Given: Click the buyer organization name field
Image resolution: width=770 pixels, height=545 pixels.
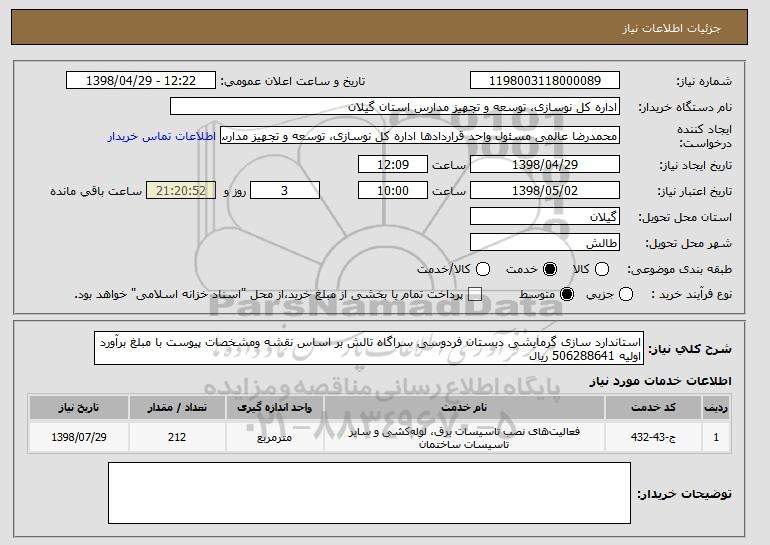Looking at the screenshot, I should coord(395,107).
